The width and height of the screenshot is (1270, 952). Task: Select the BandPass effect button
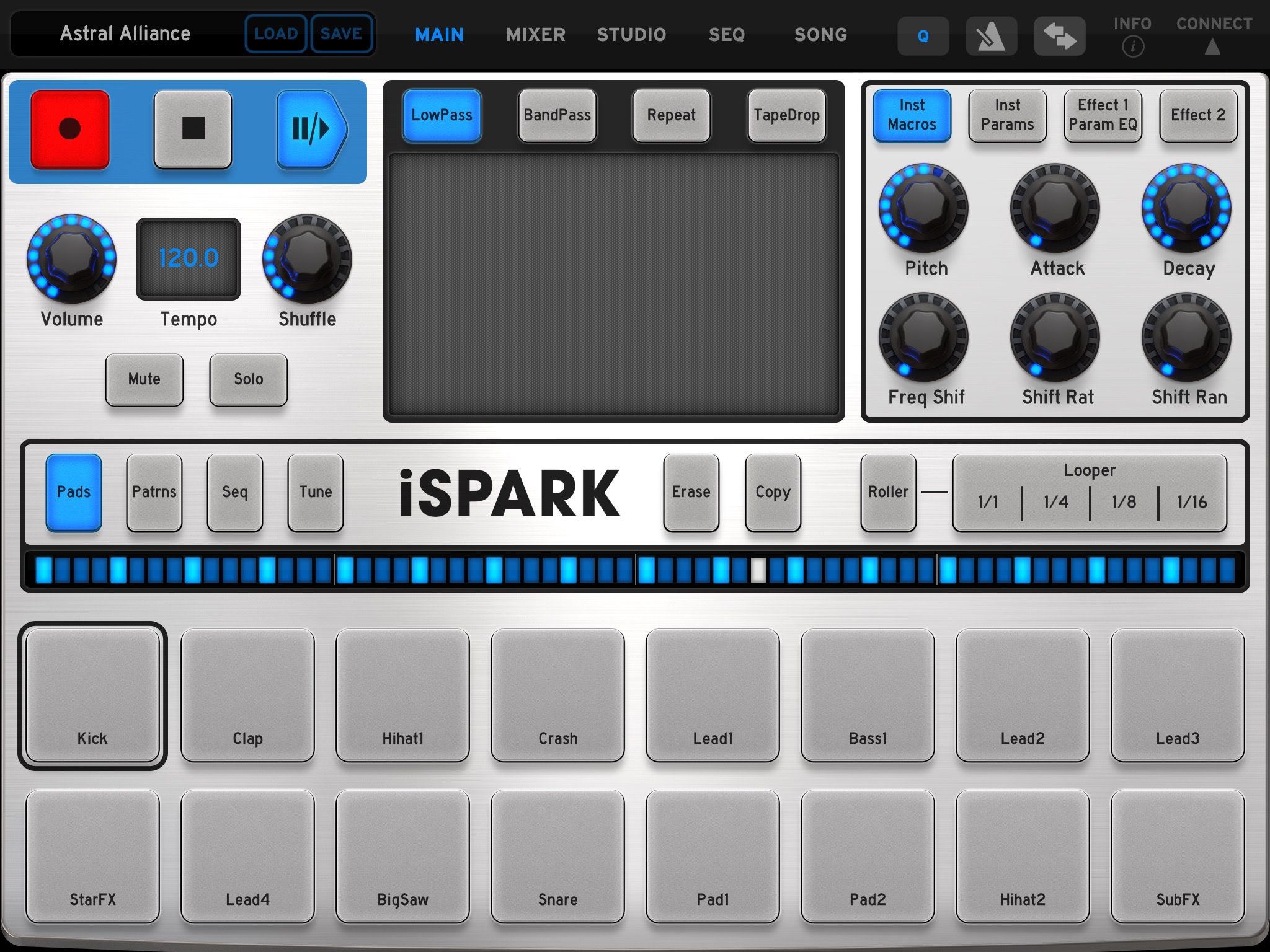coord(557,115)
